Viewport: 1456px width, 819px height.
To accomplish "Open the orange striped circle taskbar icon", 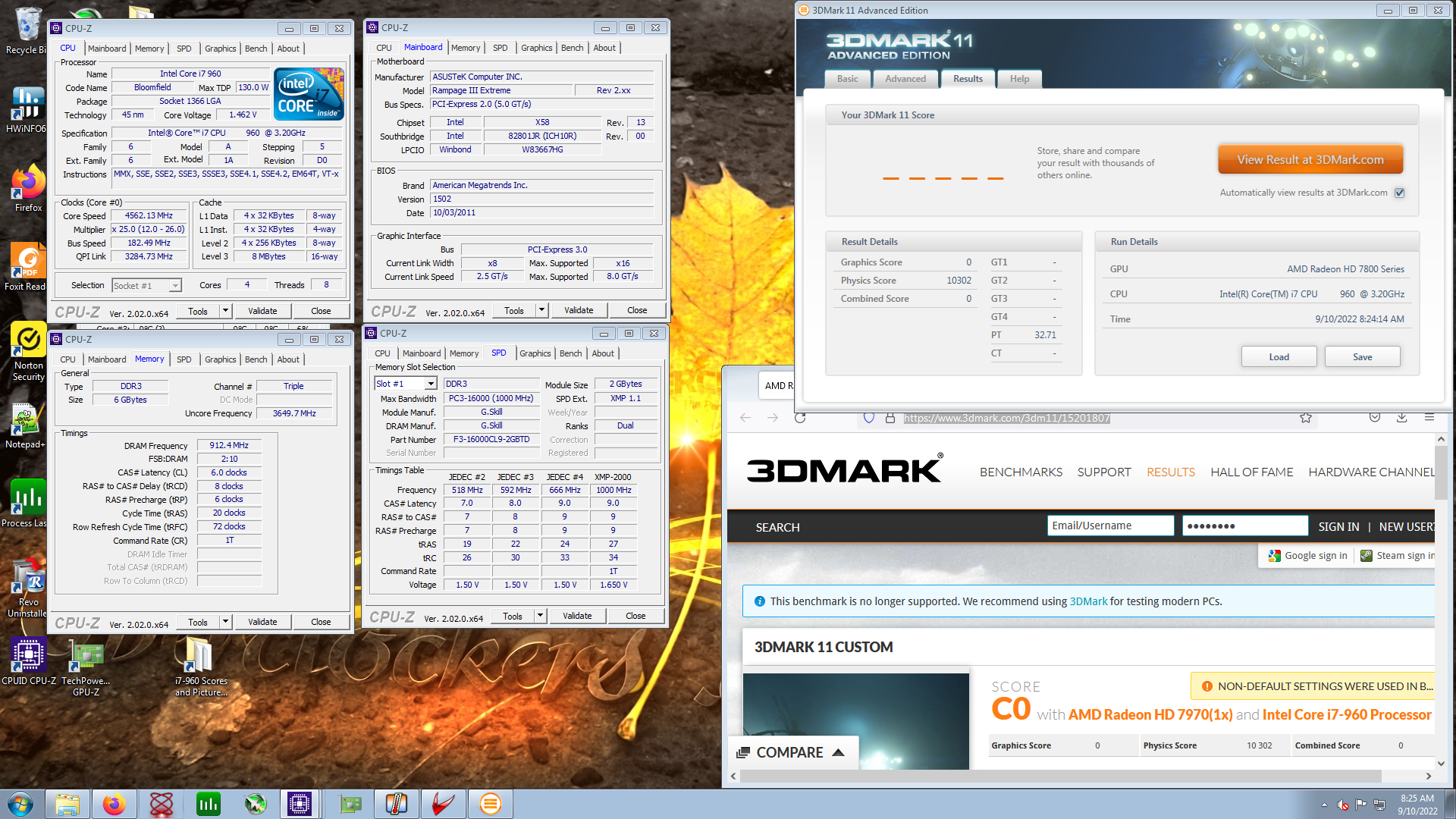I will point(491,804).
